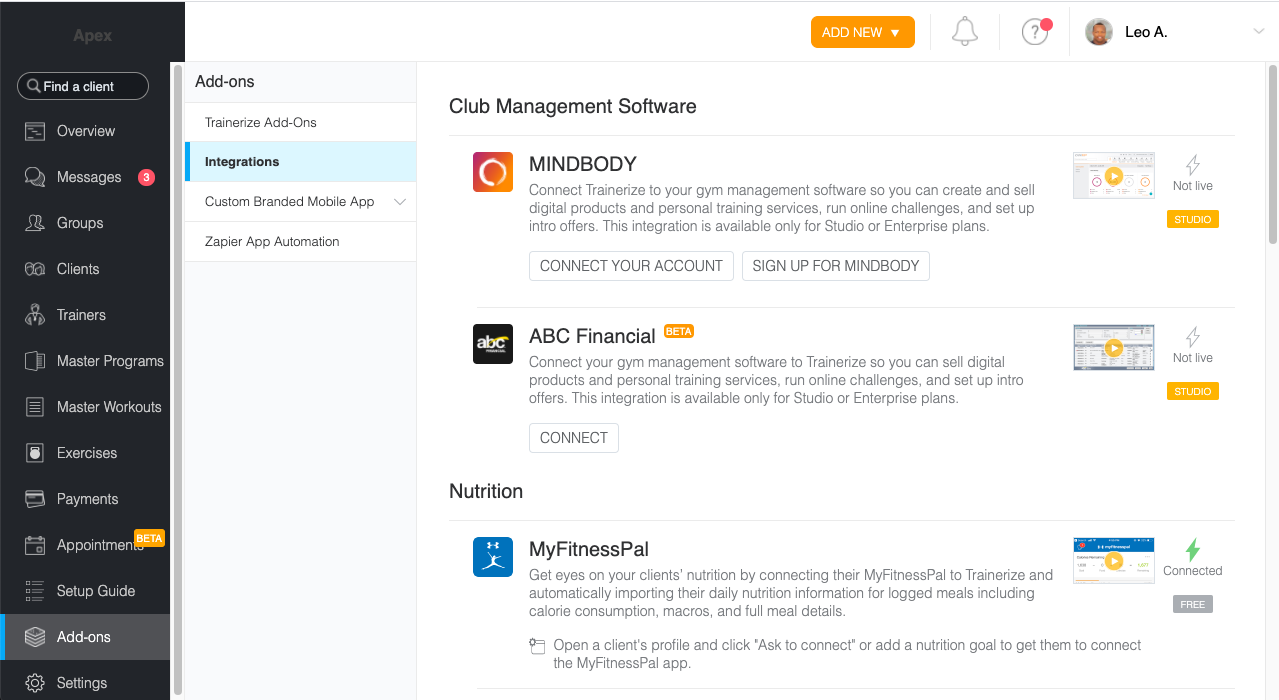This screenshot has height=700, width=1279.
Task: Click the ABC Financial logo icon
Action: pos(493,344)
